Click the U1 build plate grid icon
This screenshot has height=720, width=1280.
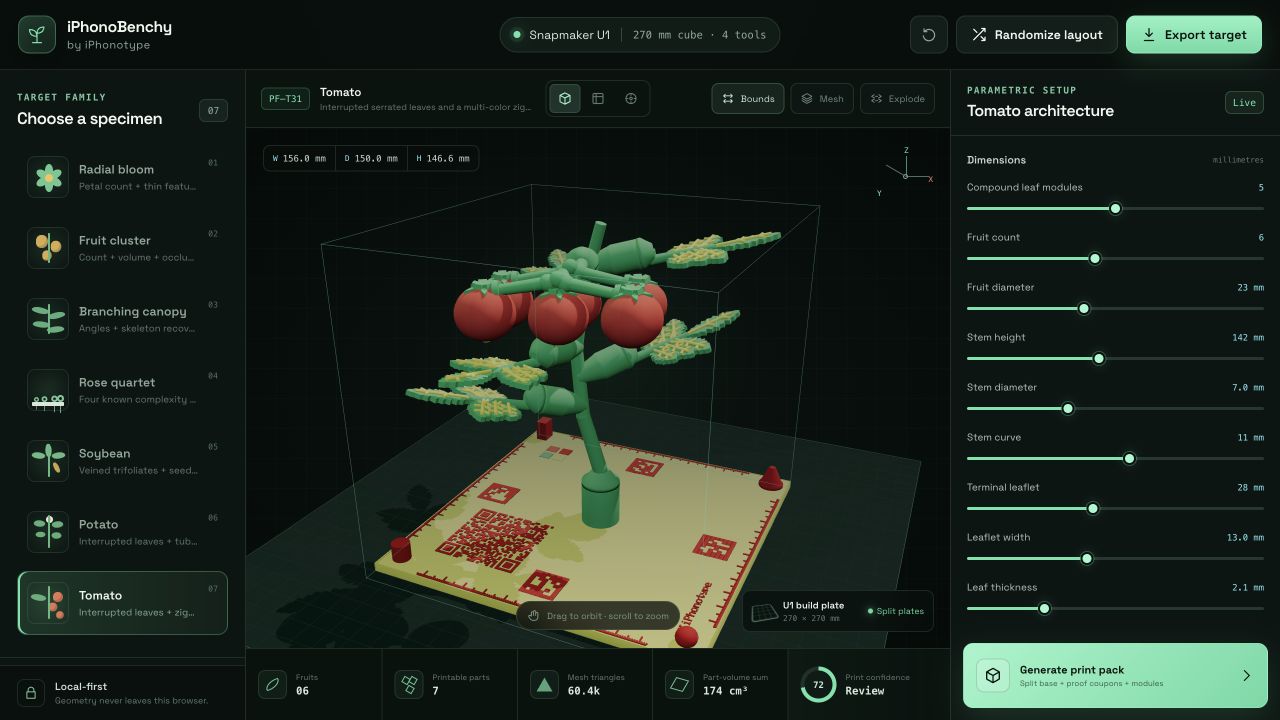(764, 612)
